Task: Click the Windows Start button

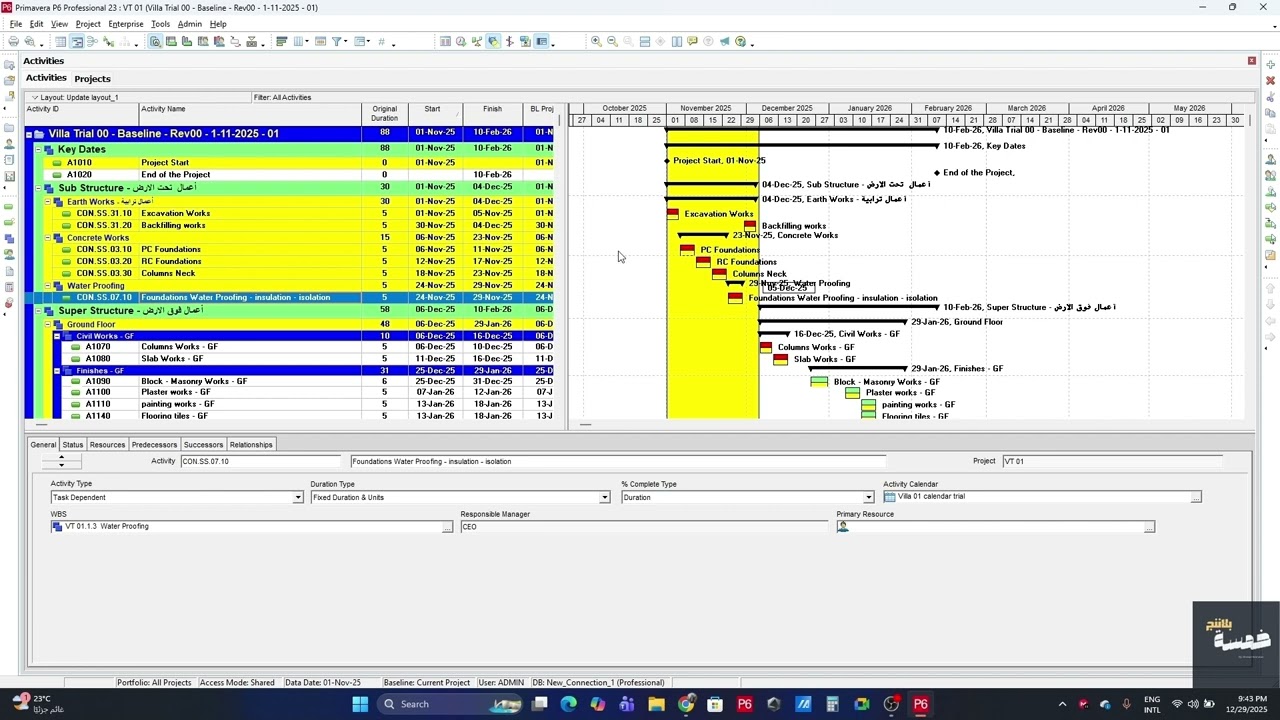Action: [360, 704]
